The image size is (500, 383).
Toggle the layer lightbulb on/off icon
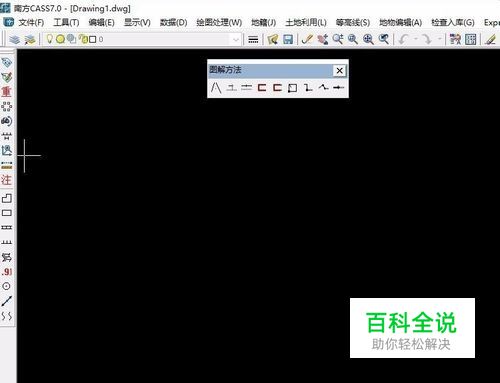coord(49,39)
